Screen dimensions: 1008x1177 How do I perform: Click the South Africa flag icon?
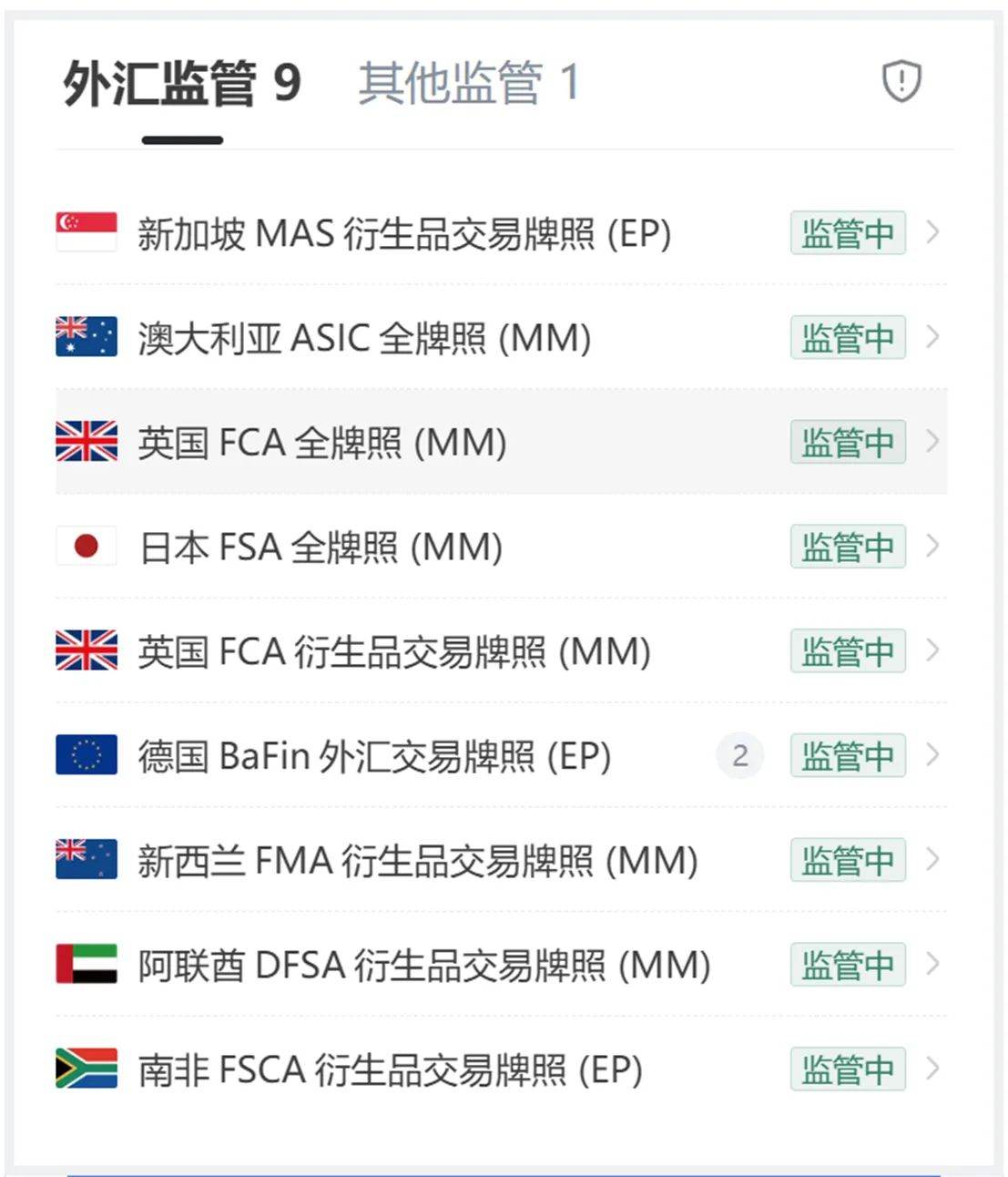click(x=87, y=1069)
